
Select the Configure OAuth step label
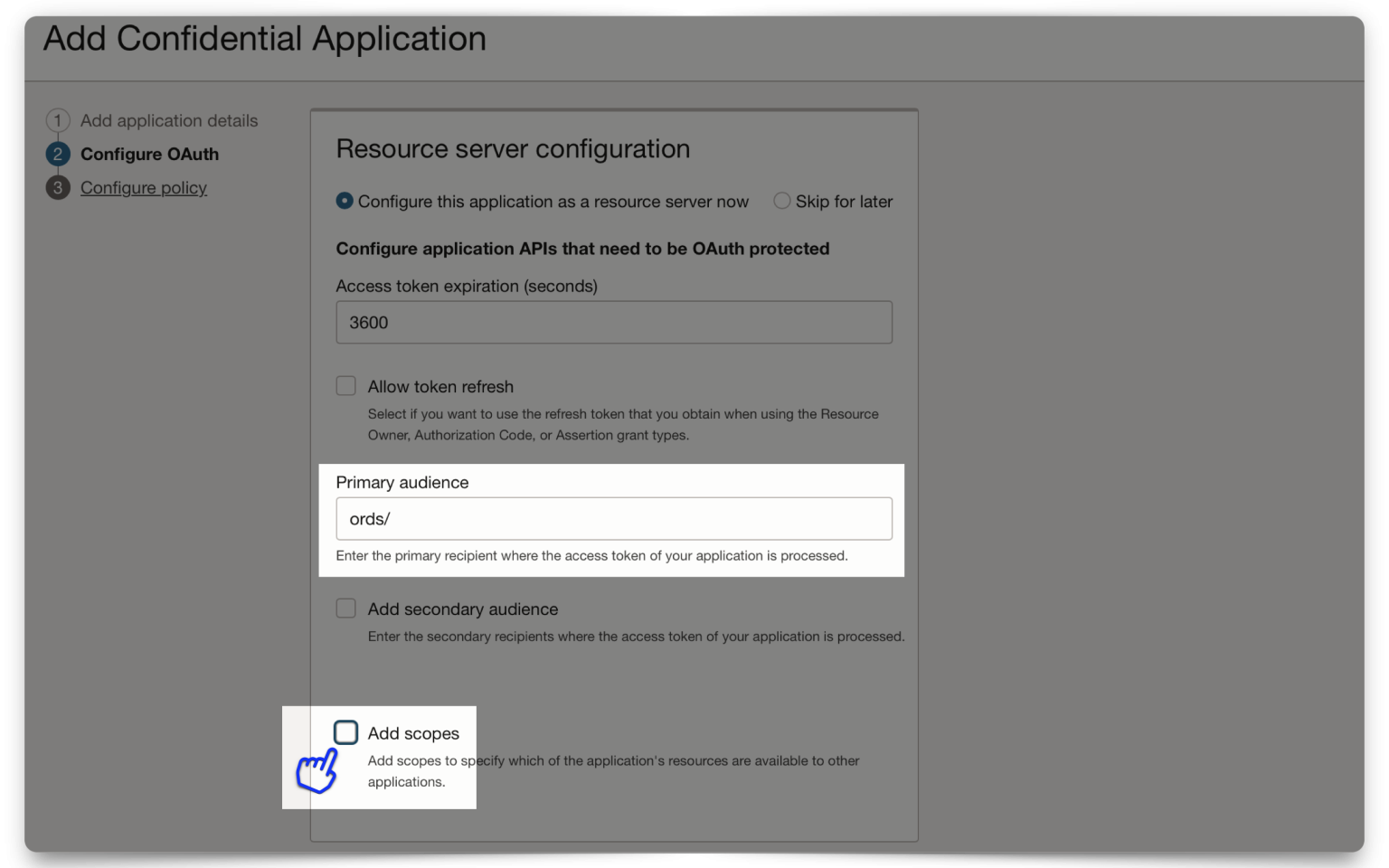(149, 154)
